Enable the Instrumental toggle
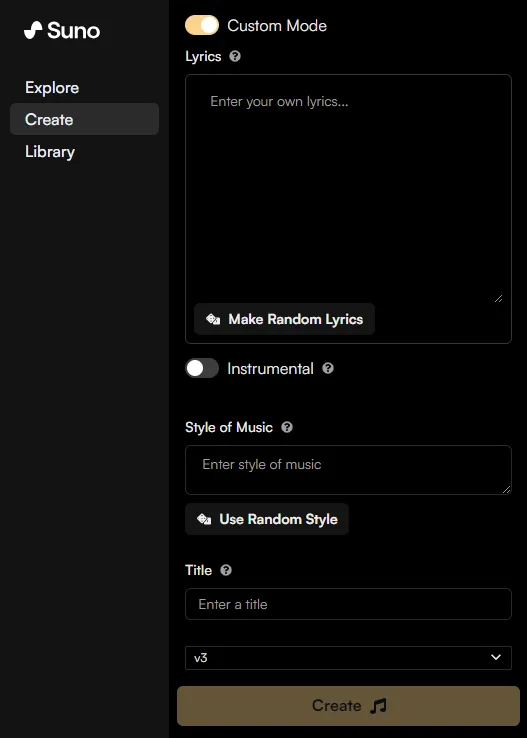The width and height of the screenshot is (527, 738). tap(202, 368)
